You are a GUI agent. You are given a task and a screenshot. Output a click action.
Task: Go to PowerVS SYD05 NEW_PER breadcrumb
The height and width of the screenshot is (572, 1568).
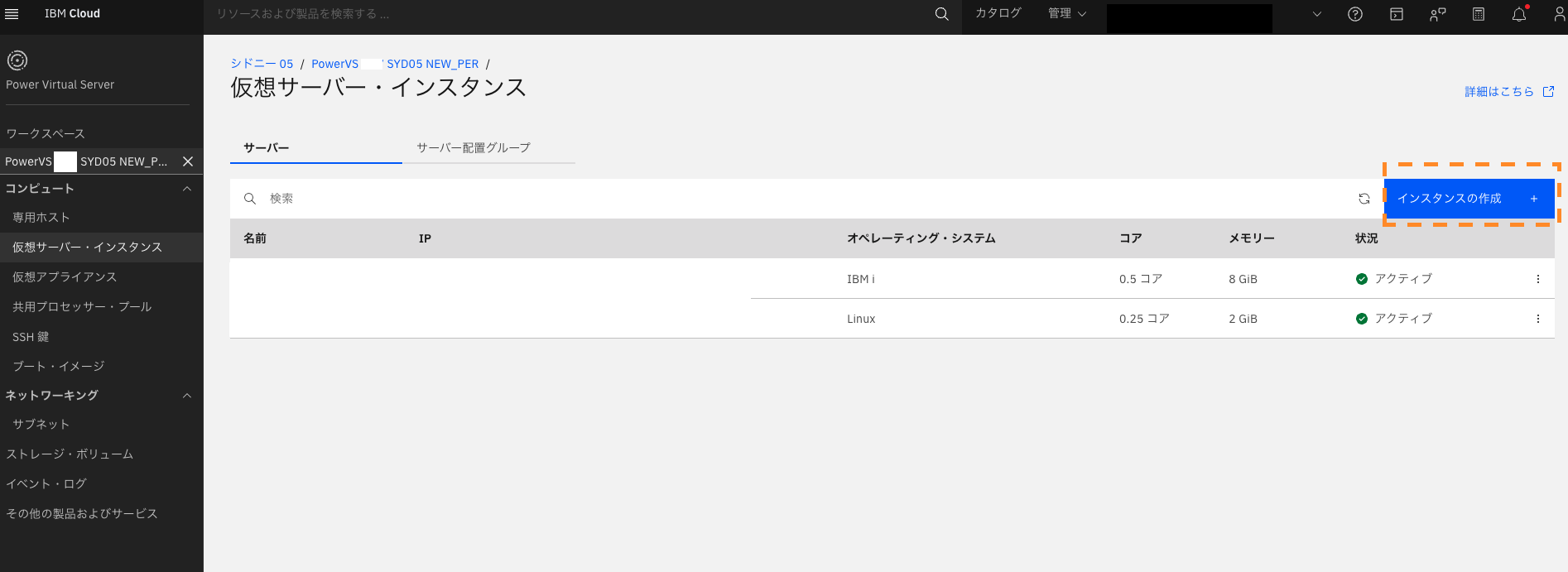point(395,64)
